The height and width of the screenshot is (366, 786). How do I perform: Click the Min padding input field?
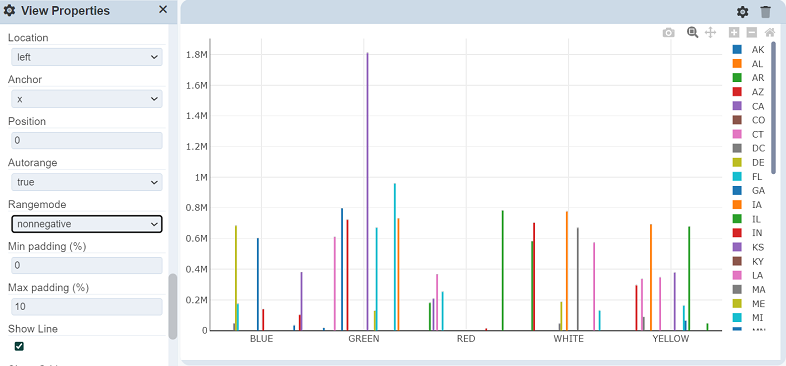tap(87, 265)
